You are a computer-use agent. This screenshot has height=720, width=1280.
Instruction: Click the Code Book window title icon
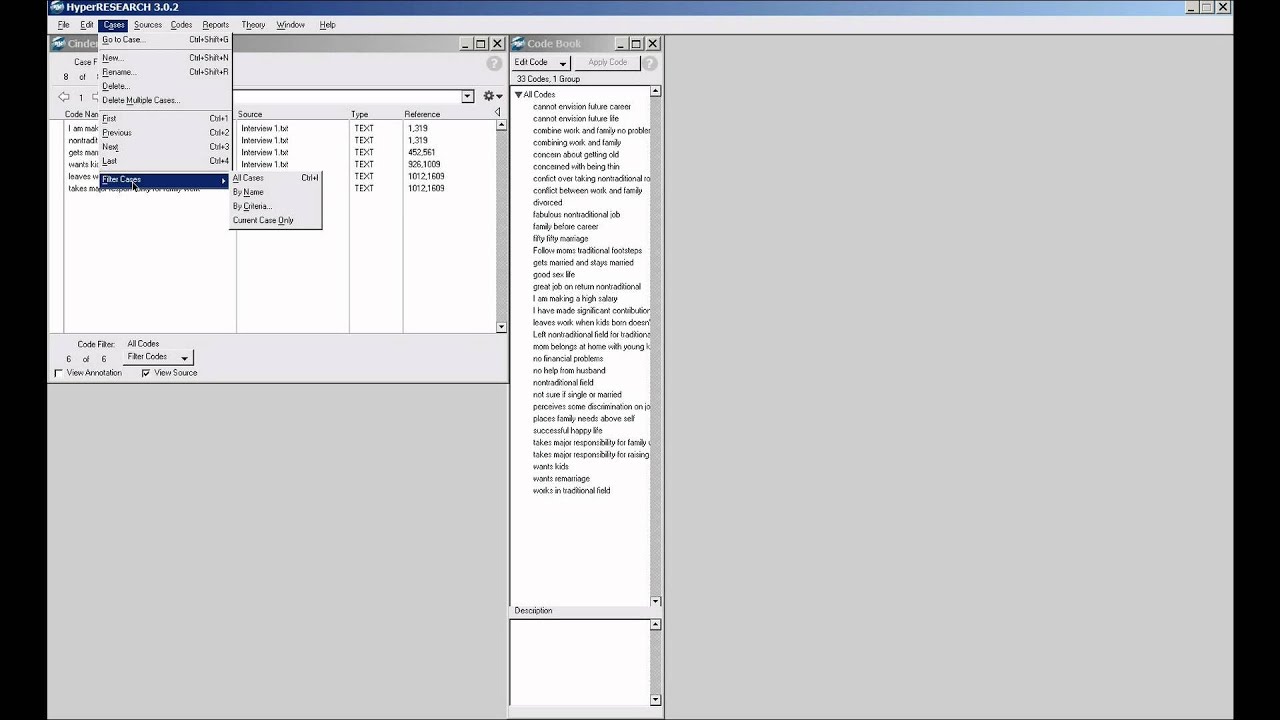(x=519, y=44)
